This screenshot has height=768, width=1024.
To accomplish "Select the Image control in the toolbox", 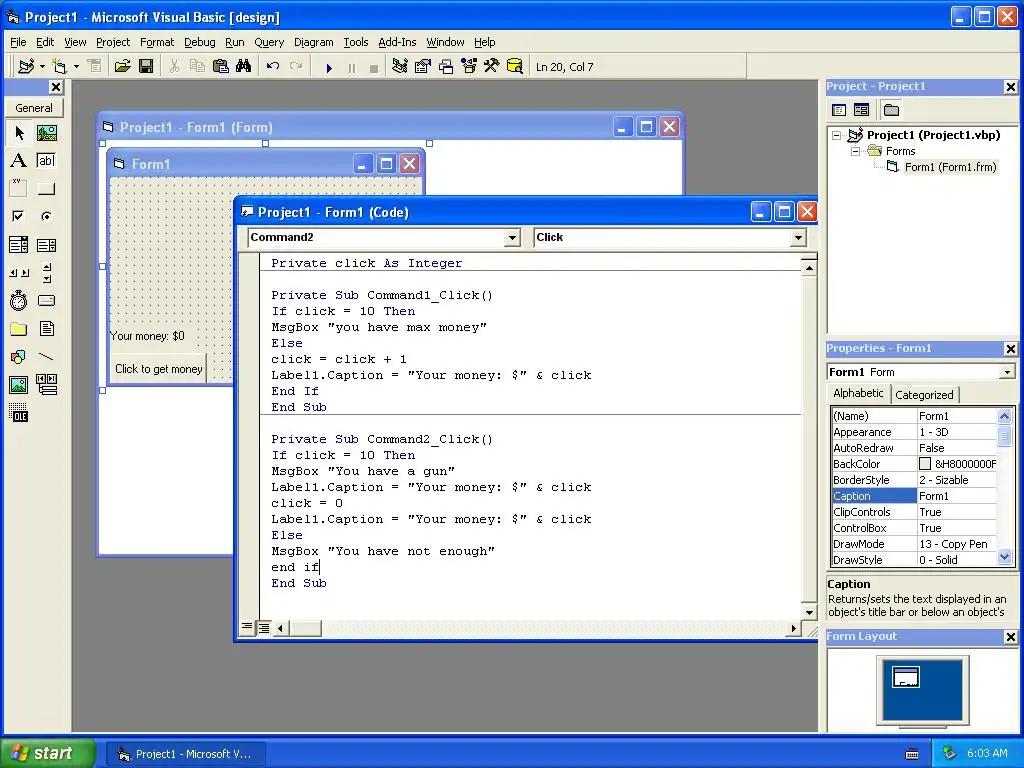I will point(19,385).
